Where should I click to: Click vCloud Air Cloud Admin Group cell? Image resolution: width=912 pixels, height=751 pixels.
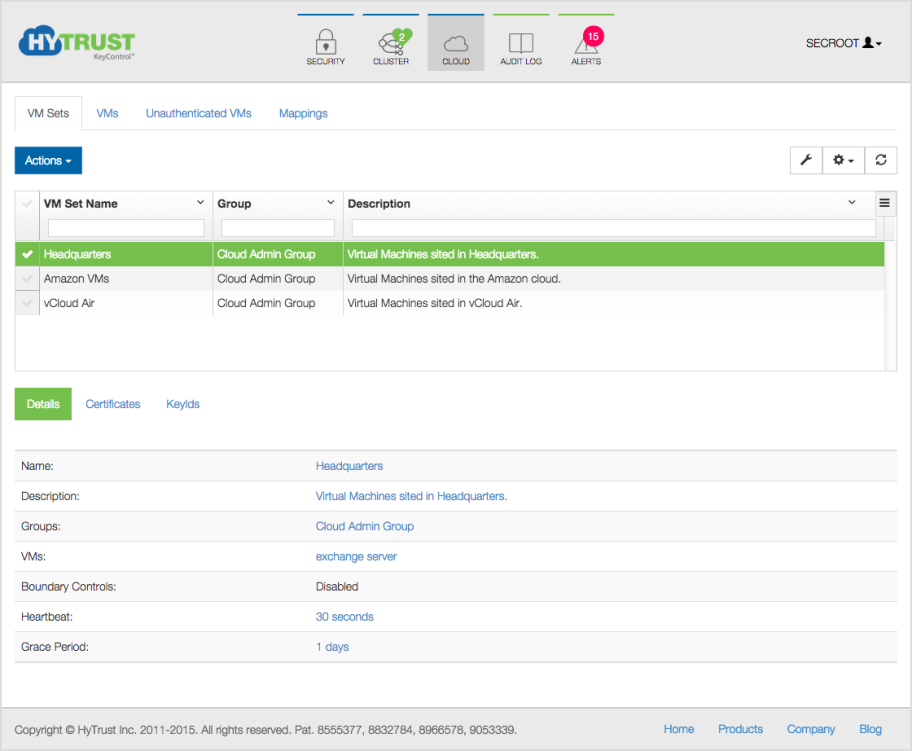tap(278, 303)
